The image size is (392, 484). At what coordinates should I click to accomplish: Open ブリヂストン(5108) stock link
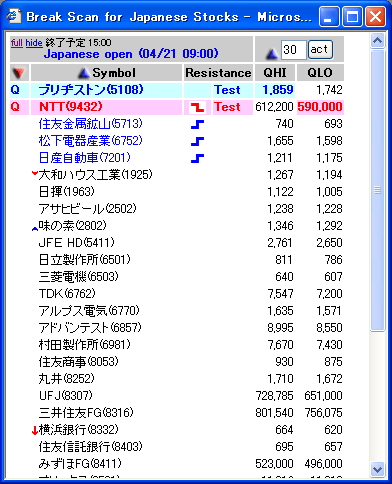(91, 90)
